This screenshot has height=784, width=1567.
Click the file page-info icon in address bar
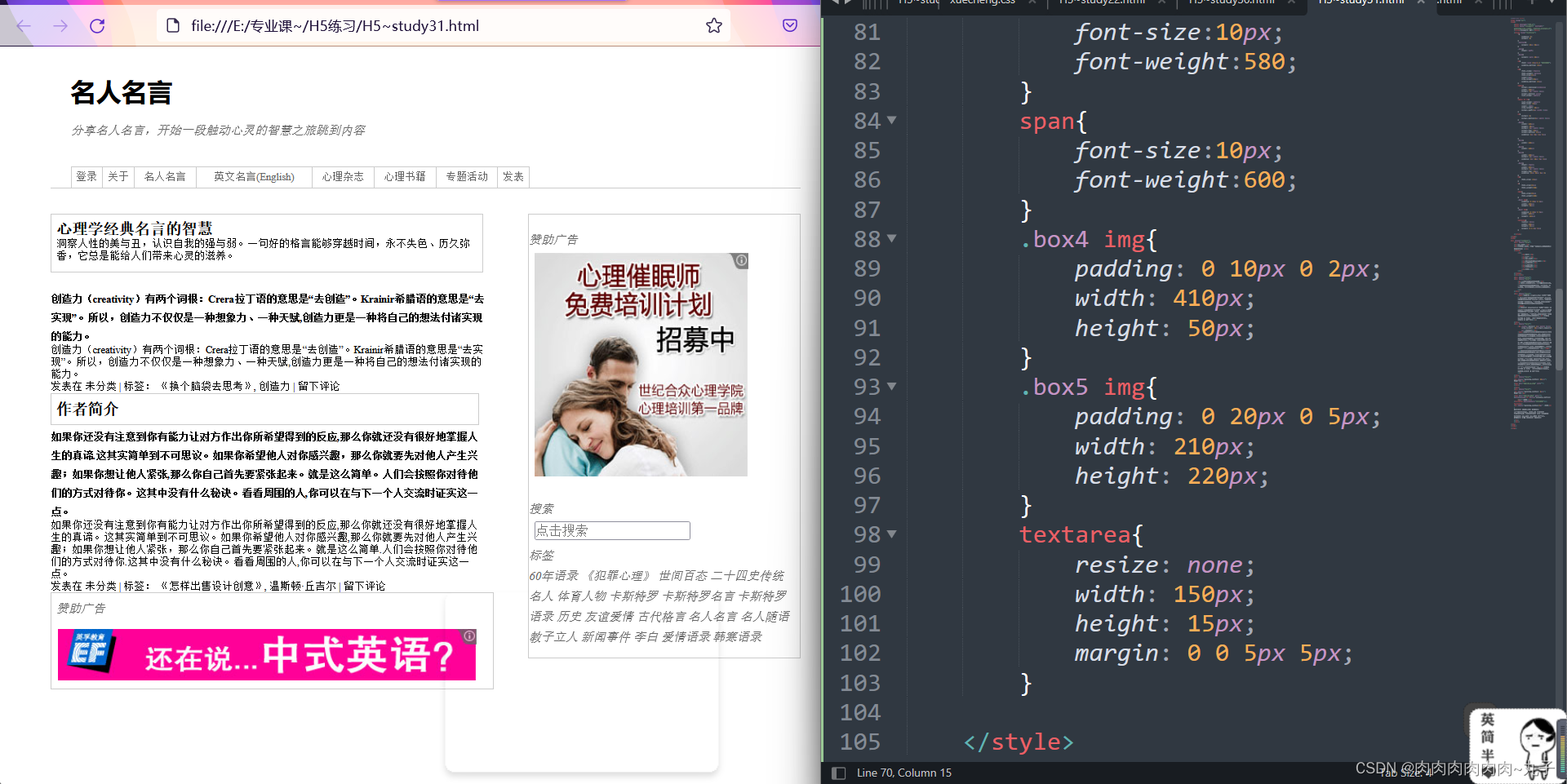(173, 26)
